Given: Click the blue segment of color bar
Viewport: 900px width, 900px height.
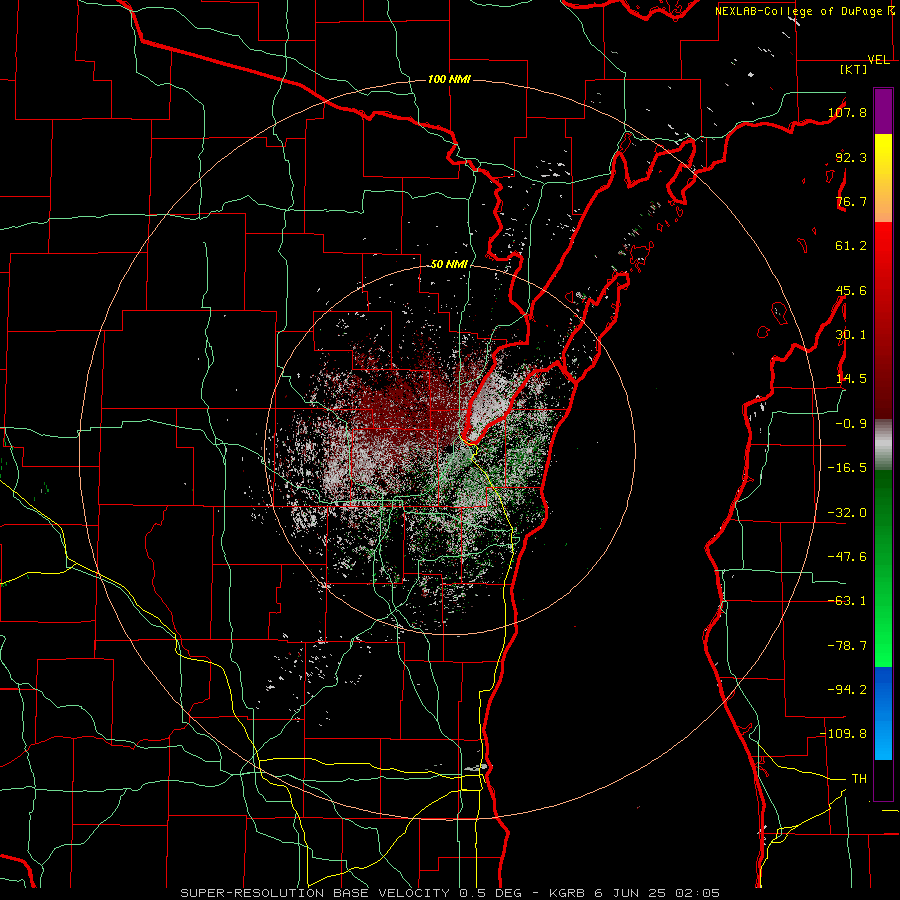Looking at the screenshot, I should [x=883, y=713].
